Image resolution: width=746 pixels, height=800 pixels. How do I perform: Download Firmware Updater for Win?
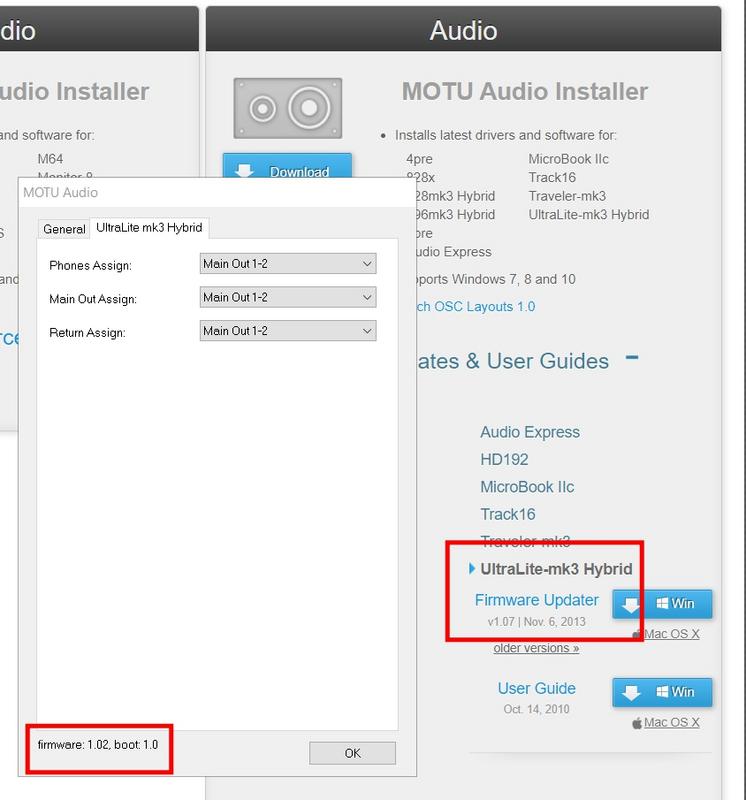[x=662, y=604]
